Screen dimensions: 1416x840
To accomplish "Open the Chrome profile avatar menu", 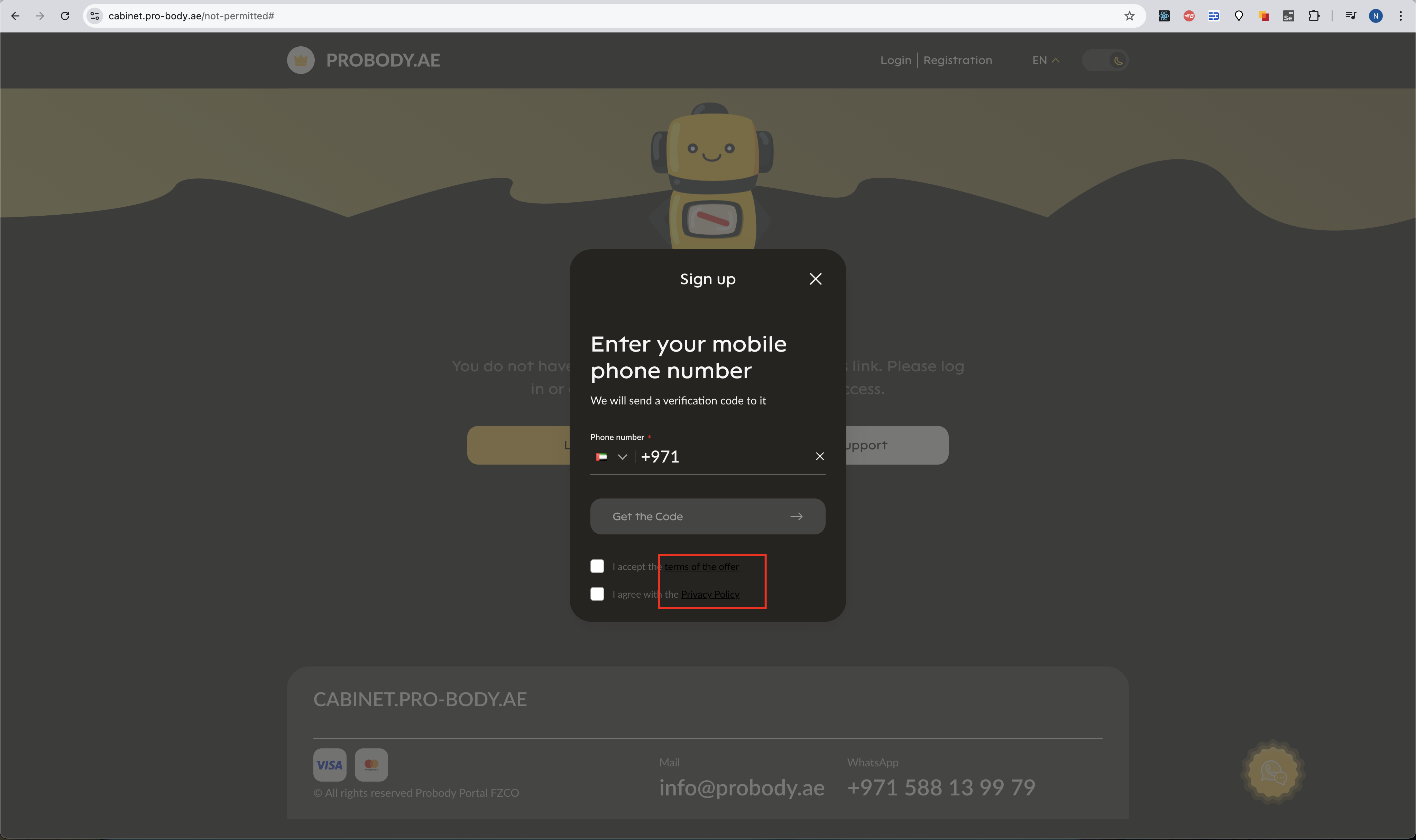I will pos(1375,16).
